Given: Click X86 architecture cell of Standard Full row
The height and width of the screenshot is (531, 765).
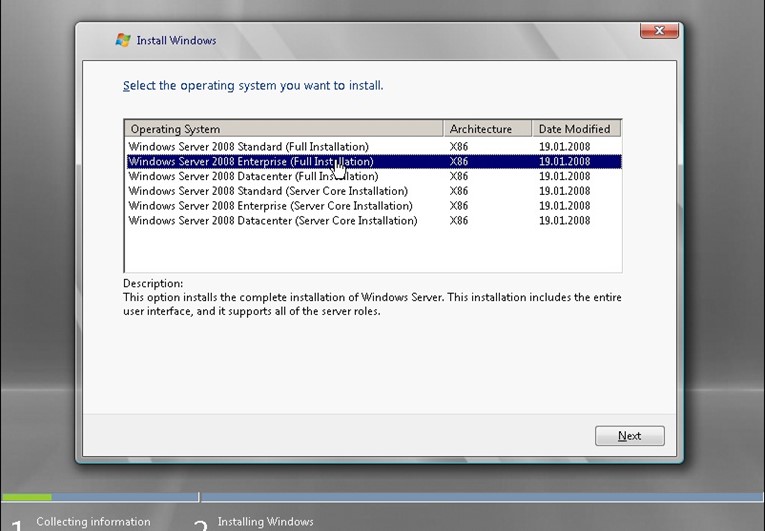Looking at the screenshot, I should (x=459, y=147).
